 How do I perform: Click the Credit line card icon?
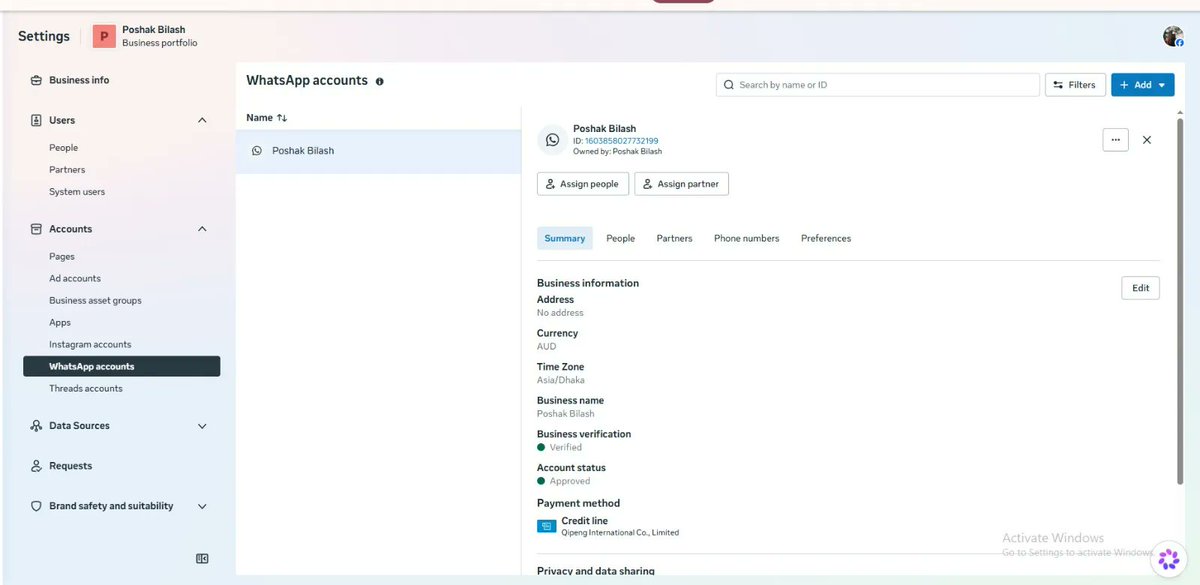pos(546,526)
